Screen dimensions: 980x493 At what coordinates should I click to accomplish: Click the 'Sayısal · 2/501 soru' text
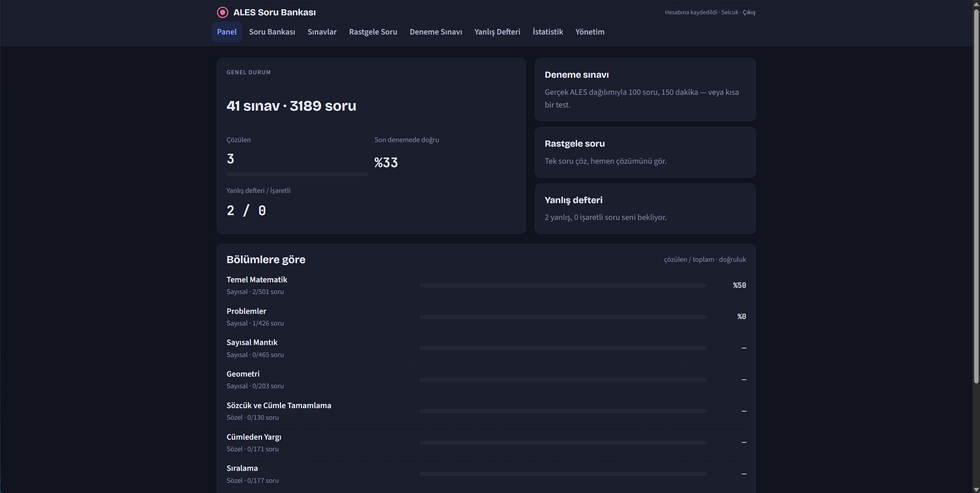click(255, 292)
